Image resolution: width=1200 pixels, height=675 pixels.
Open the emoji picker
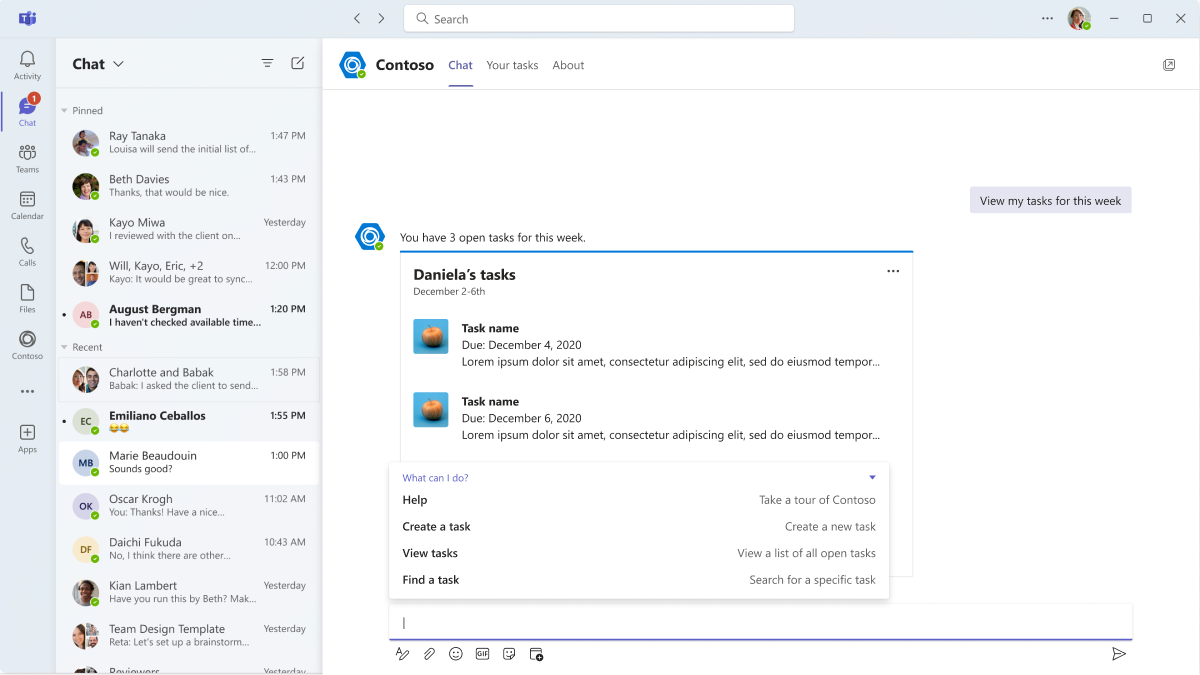point(456,654)
